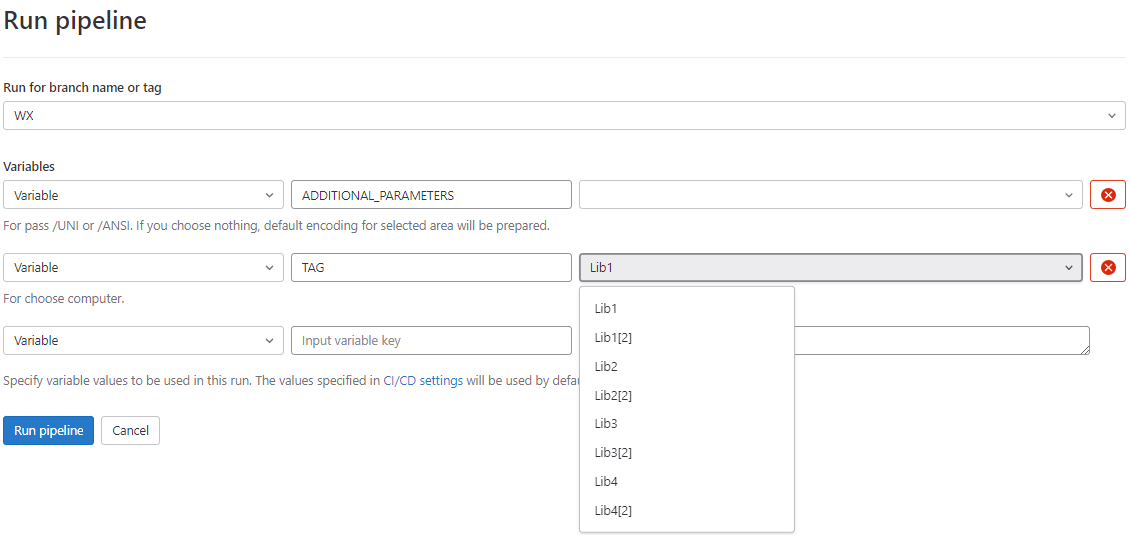Choose Lib3 in the dropdown menu

click(606, 424)
